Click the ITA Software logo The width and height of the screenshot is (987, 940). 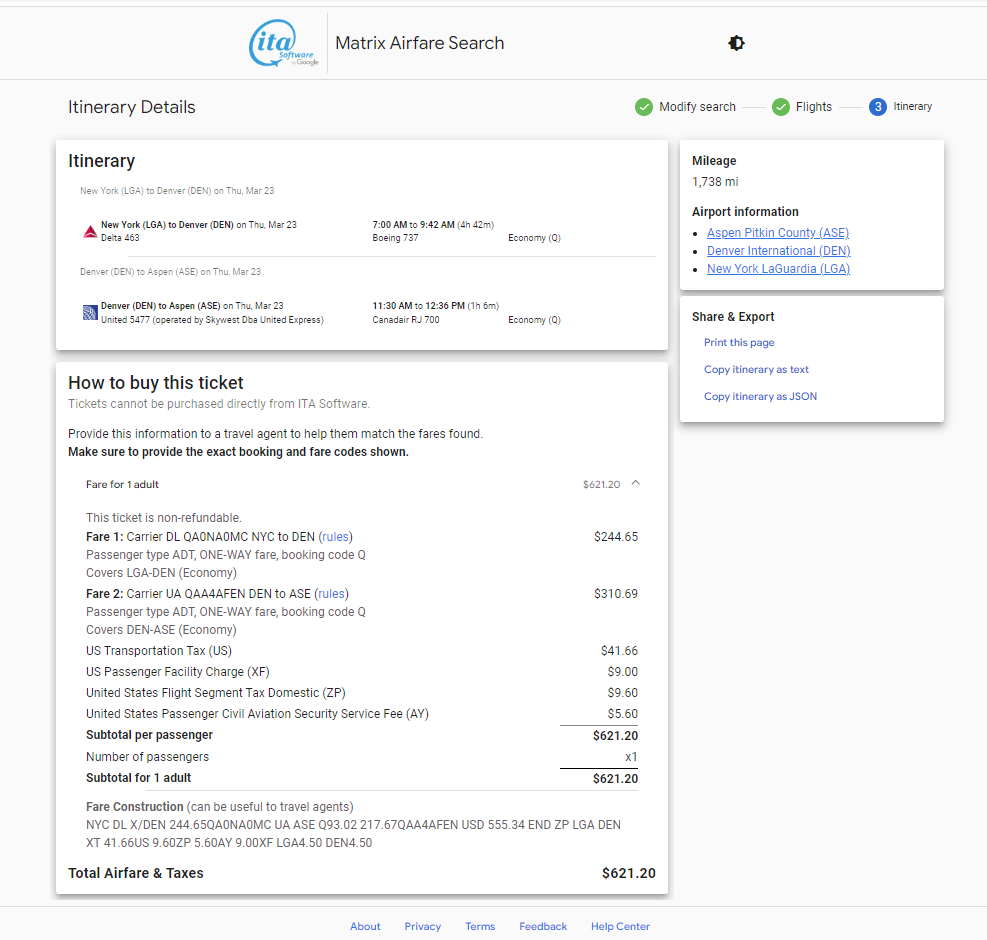[284, 43]
